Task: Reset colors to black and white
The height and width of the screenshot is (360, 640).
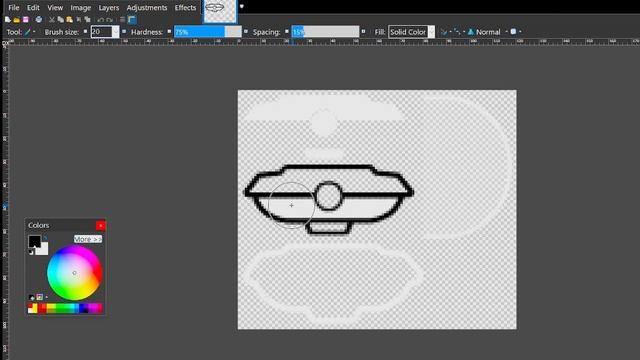Action: point(31,251)
